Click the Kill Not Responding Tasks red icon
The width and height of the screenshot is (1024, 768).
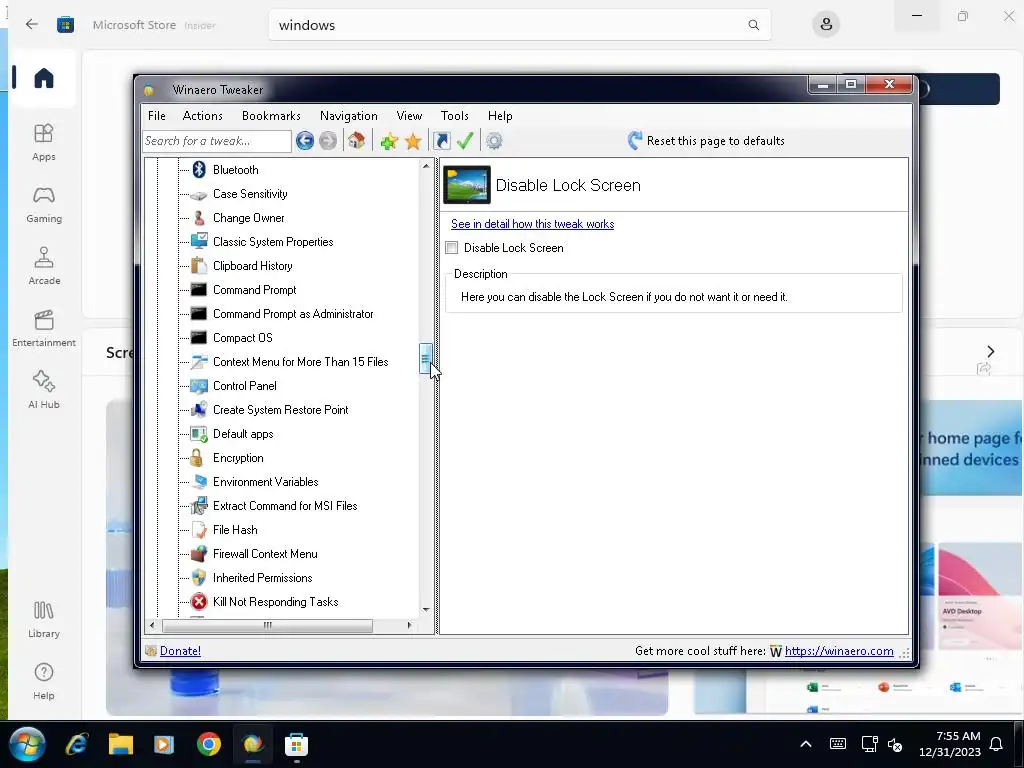(x=199, y=602)
